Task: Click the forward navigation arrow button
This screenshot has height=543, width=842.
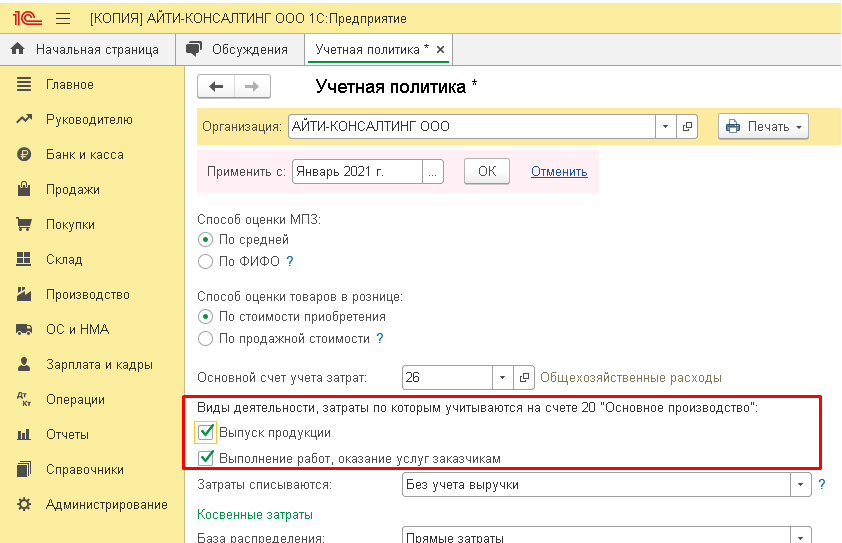Action: 252,87
